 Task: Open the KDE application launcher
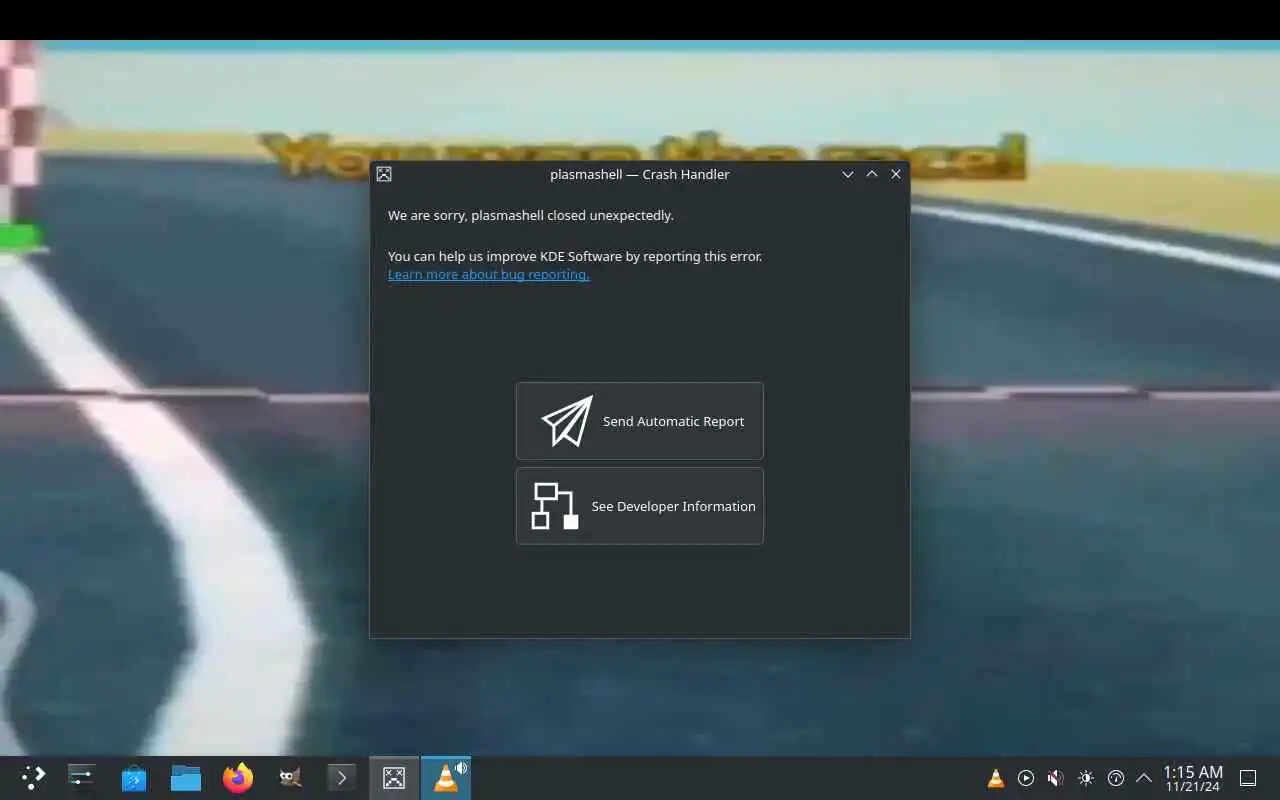click(33, 777)
